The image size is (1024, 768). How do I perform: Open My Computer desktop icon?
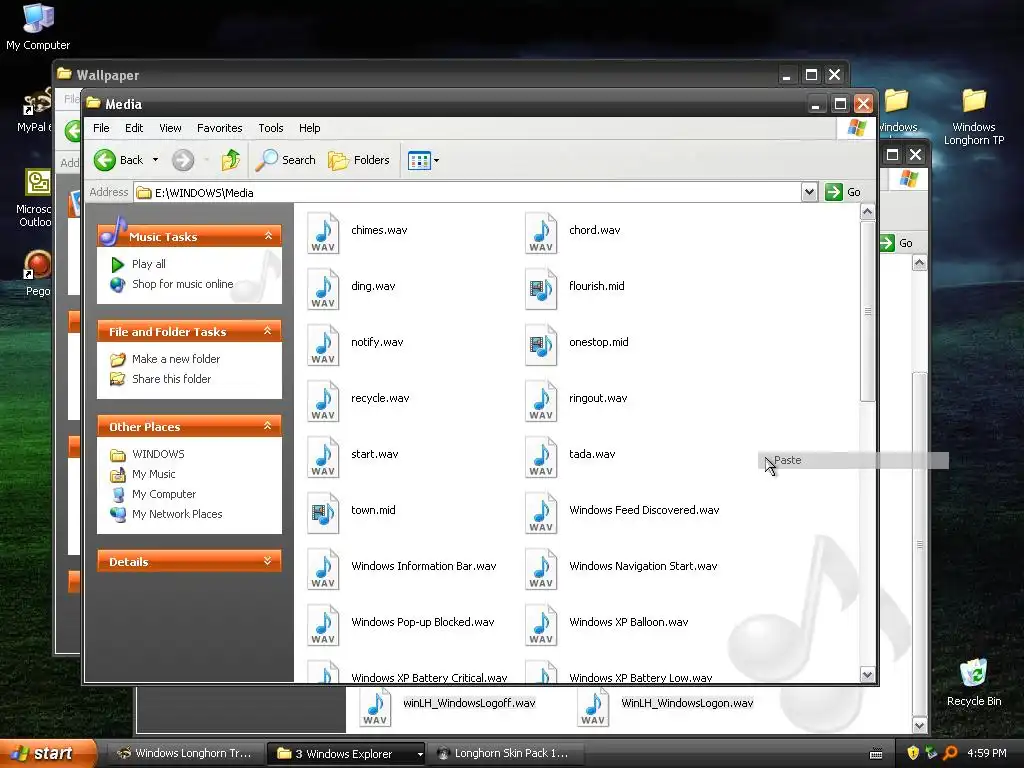click(38, 27)
